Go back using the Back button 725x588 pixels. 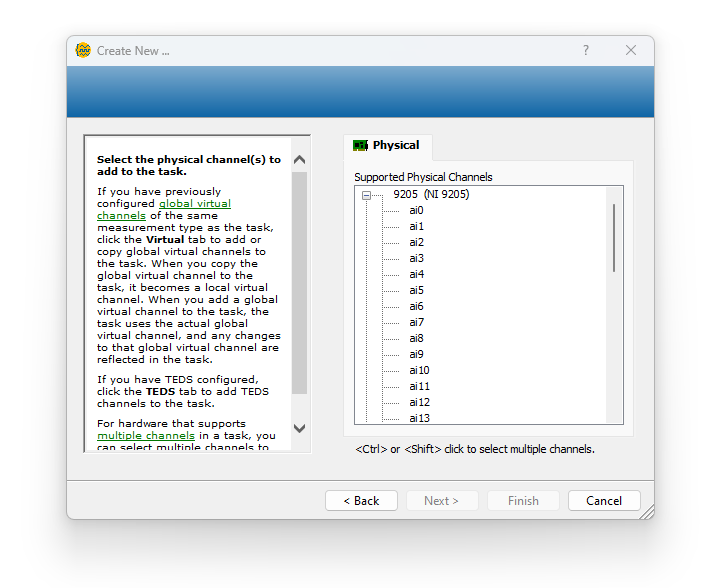(x=361, y=501)
